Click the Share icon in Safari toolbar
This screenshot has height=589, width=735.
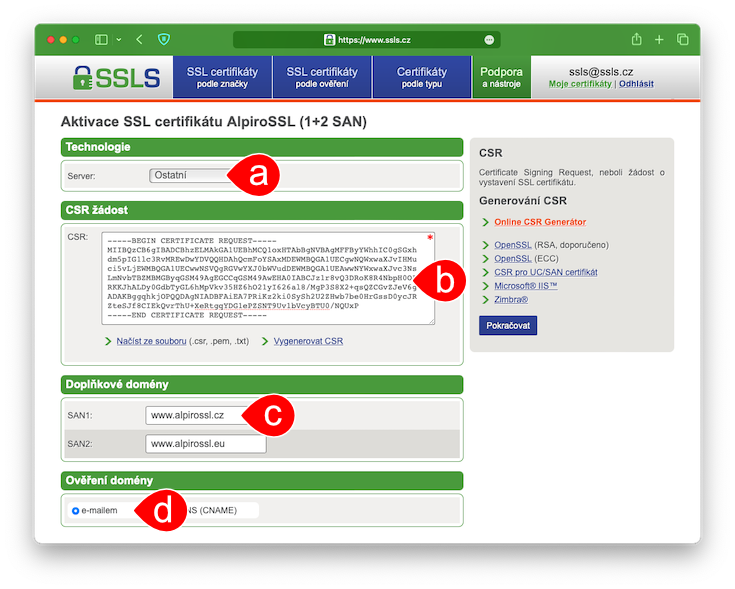636,40
